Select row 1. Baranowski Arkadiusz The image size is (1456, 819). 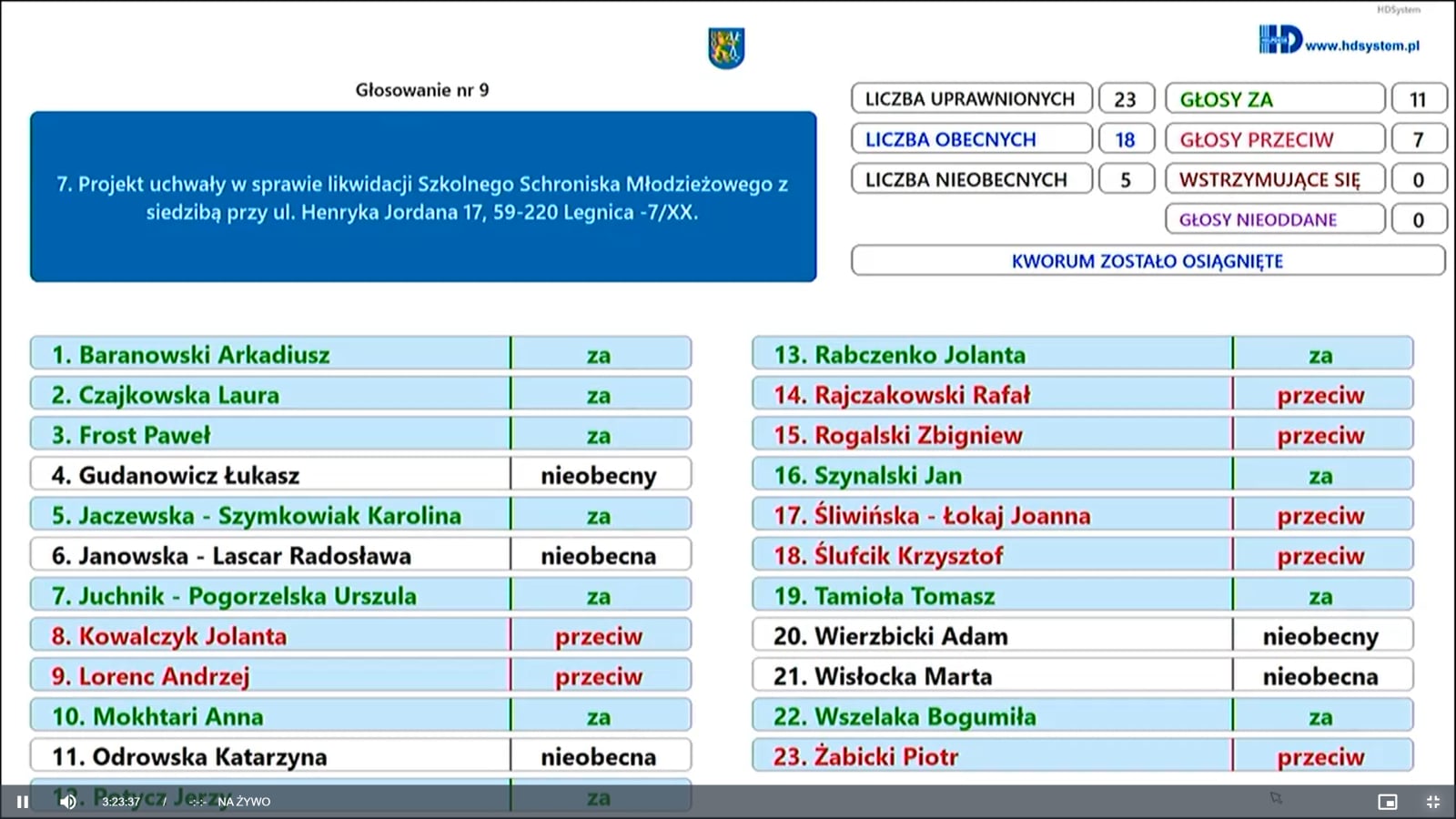360,353
